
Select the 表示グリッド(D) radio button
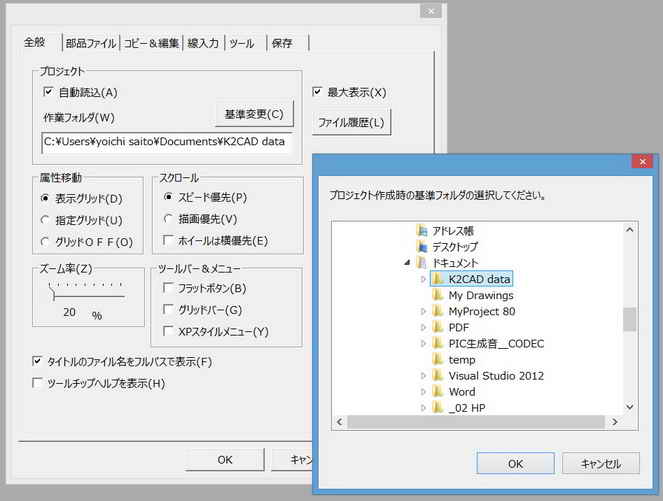[x=45, y=198]
